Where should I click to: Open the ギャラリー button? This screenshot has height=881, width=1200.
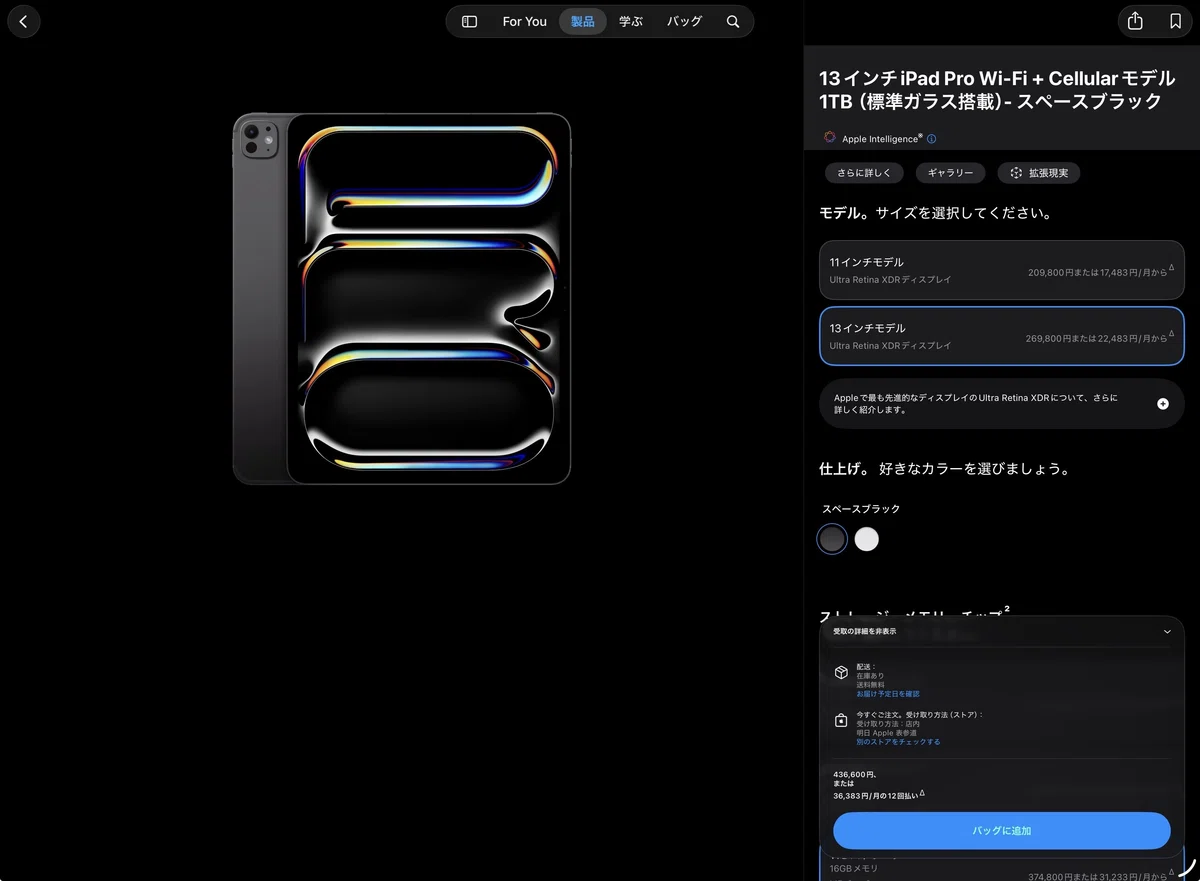(x=951, y=173)
